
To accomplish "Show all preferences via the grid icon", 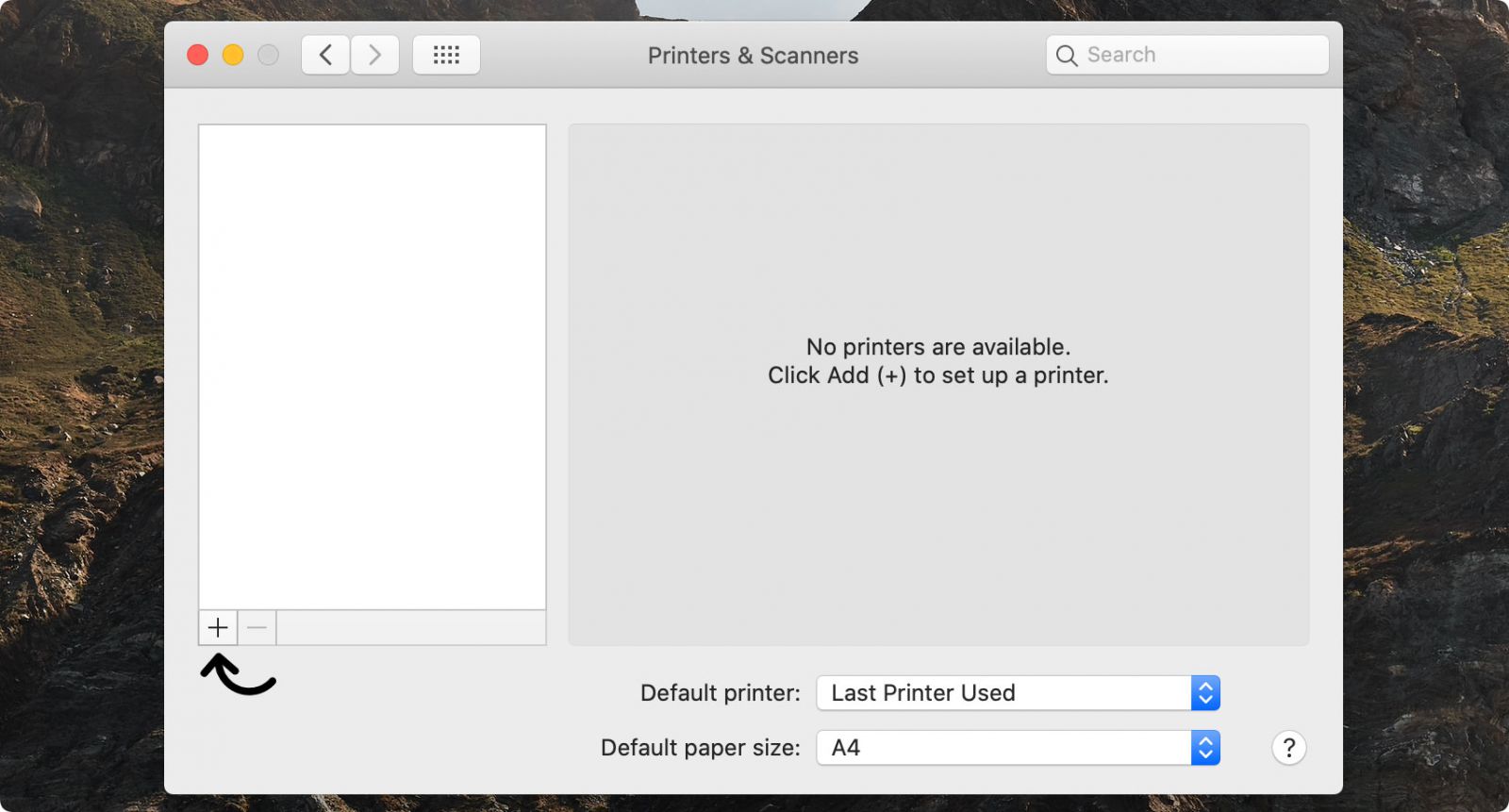I will click(x=446, y=55).
